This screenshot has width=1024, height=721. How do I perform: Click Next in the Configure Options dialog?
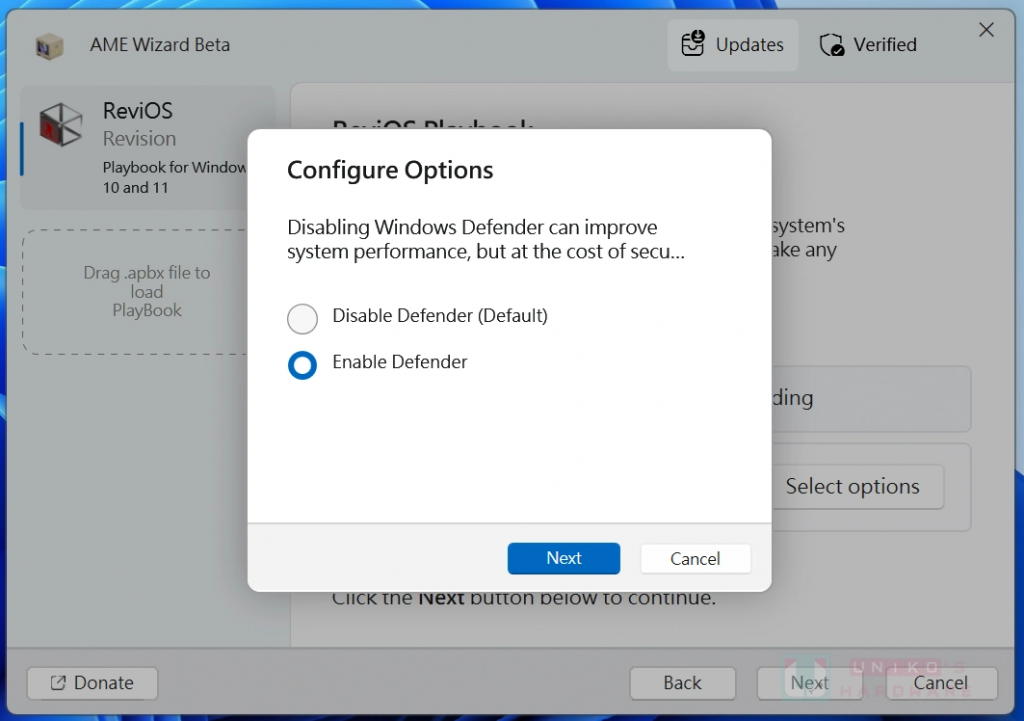pyautogui.click(x=564, y=558)
